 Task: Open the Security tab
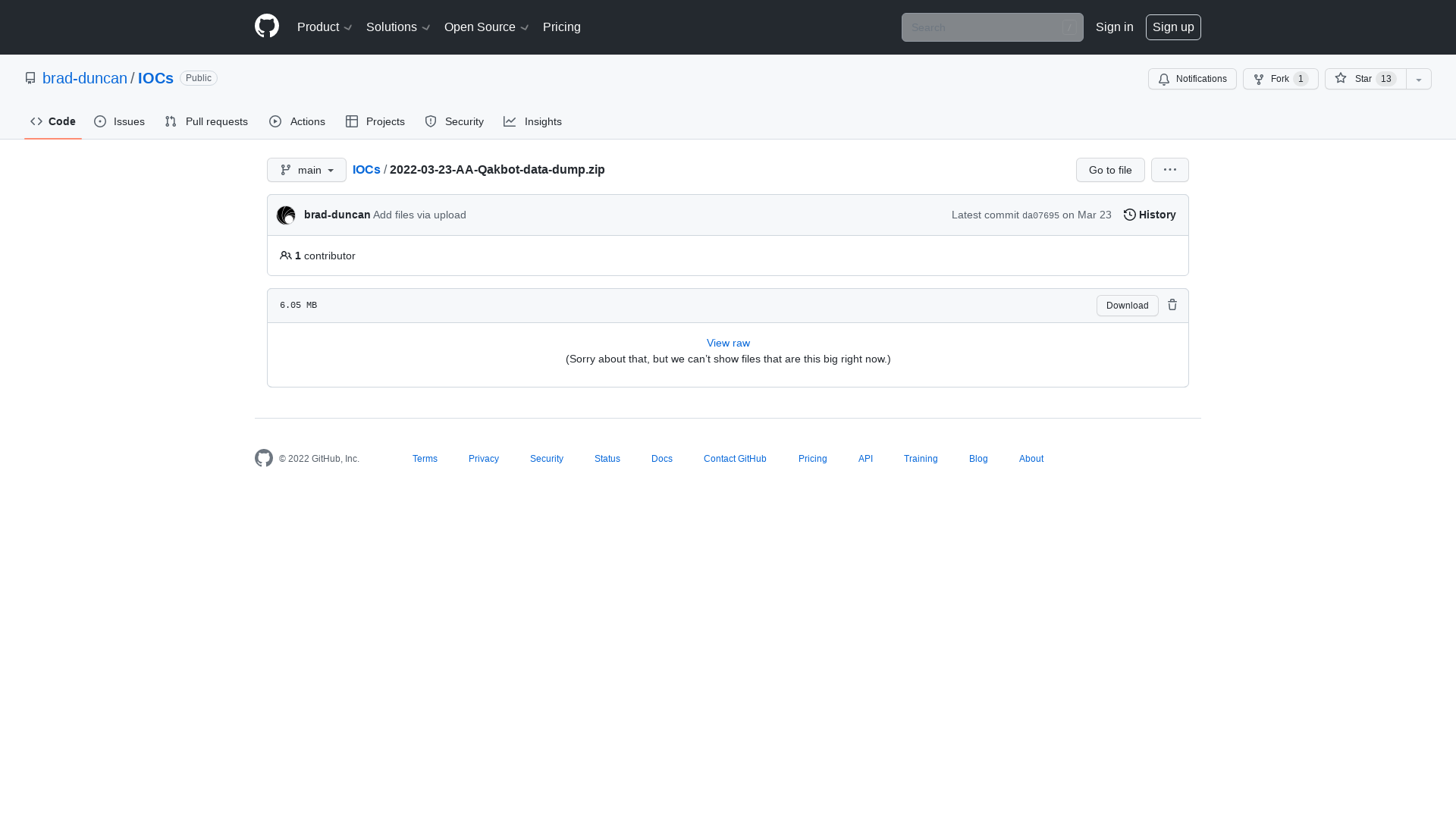[x=454, y=121]
